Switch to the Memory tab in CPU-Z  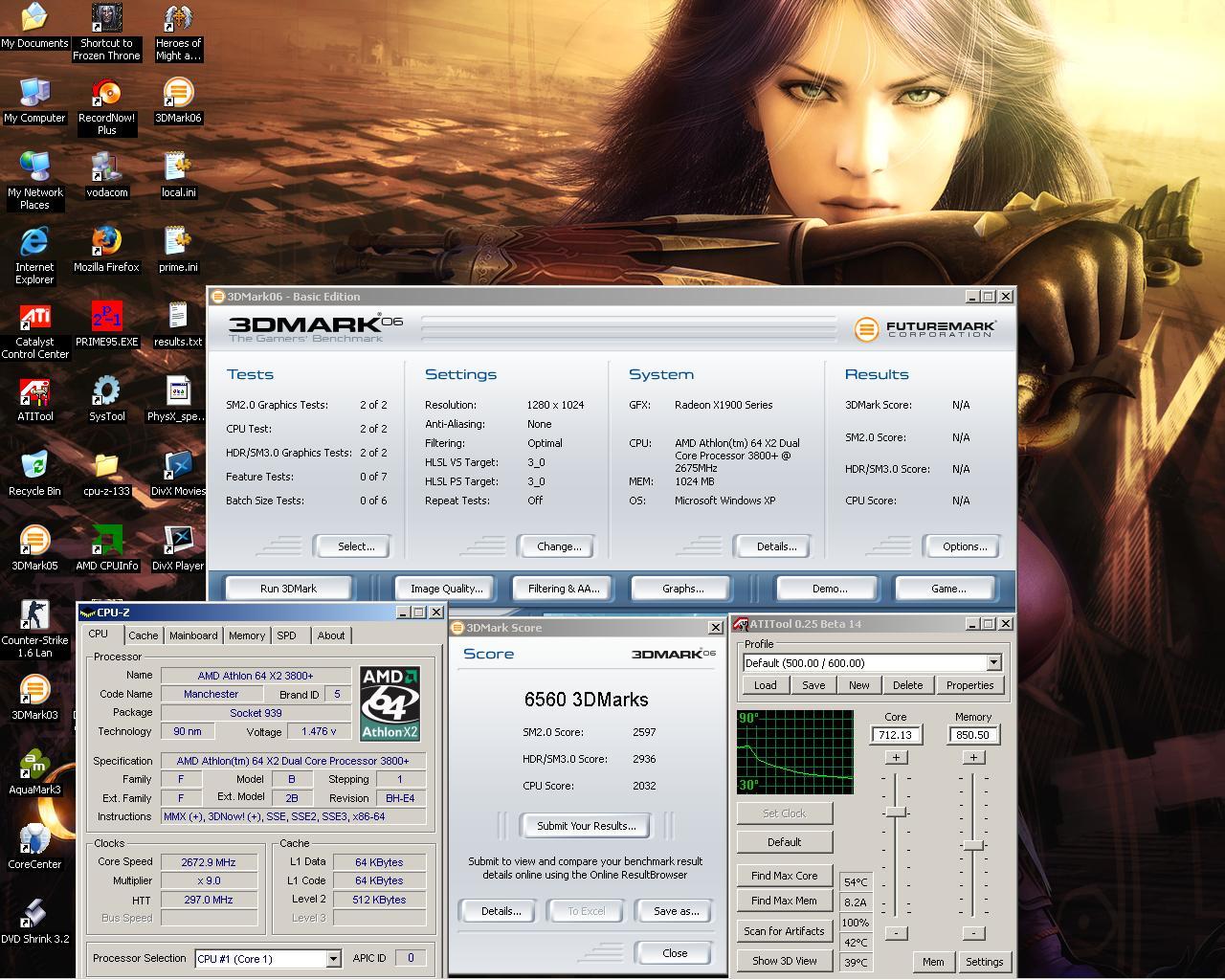tap(246, 635)
